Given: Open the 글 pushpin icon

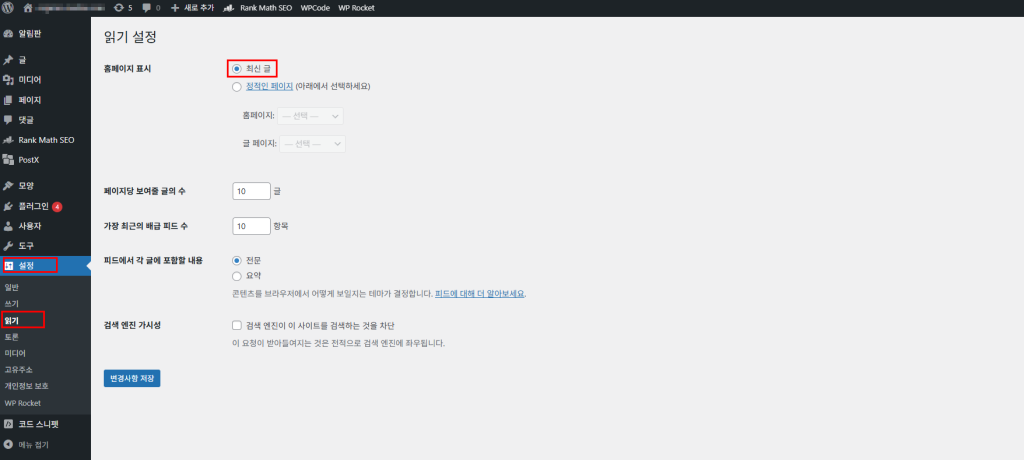Looking at the screenshot, I should click(x=8, y=60).
